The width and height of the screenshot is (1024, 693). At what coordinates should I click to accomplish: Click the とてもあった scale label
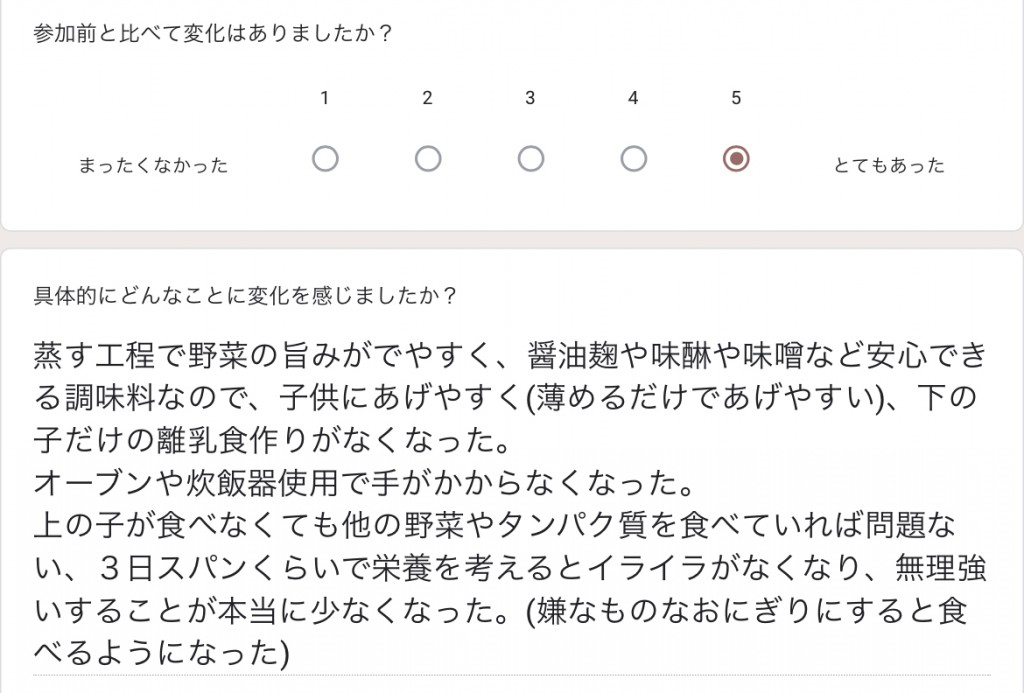coord(889,165)
